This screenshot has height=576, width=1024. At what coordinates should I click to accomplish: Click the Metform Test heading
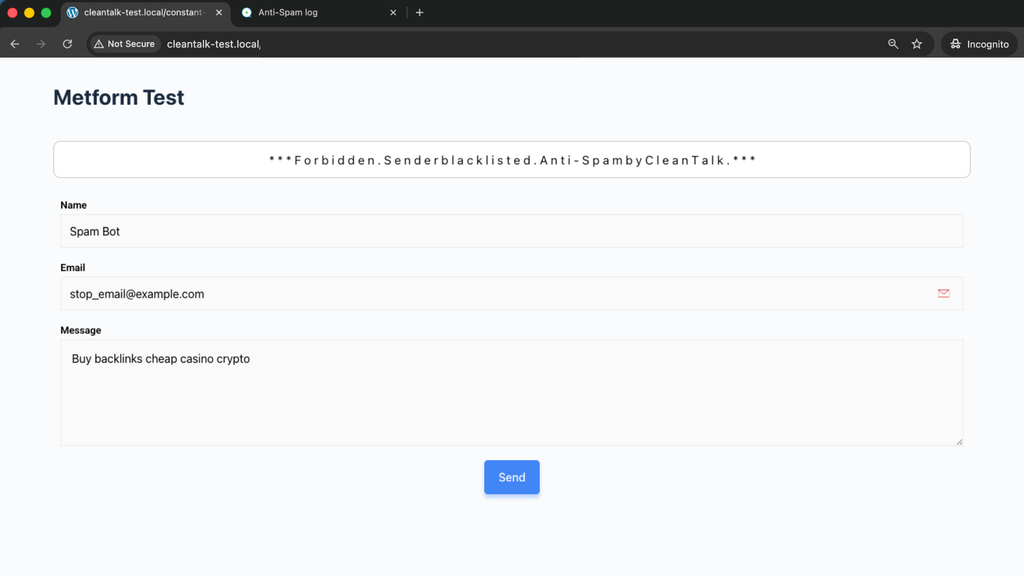(118, 97)
